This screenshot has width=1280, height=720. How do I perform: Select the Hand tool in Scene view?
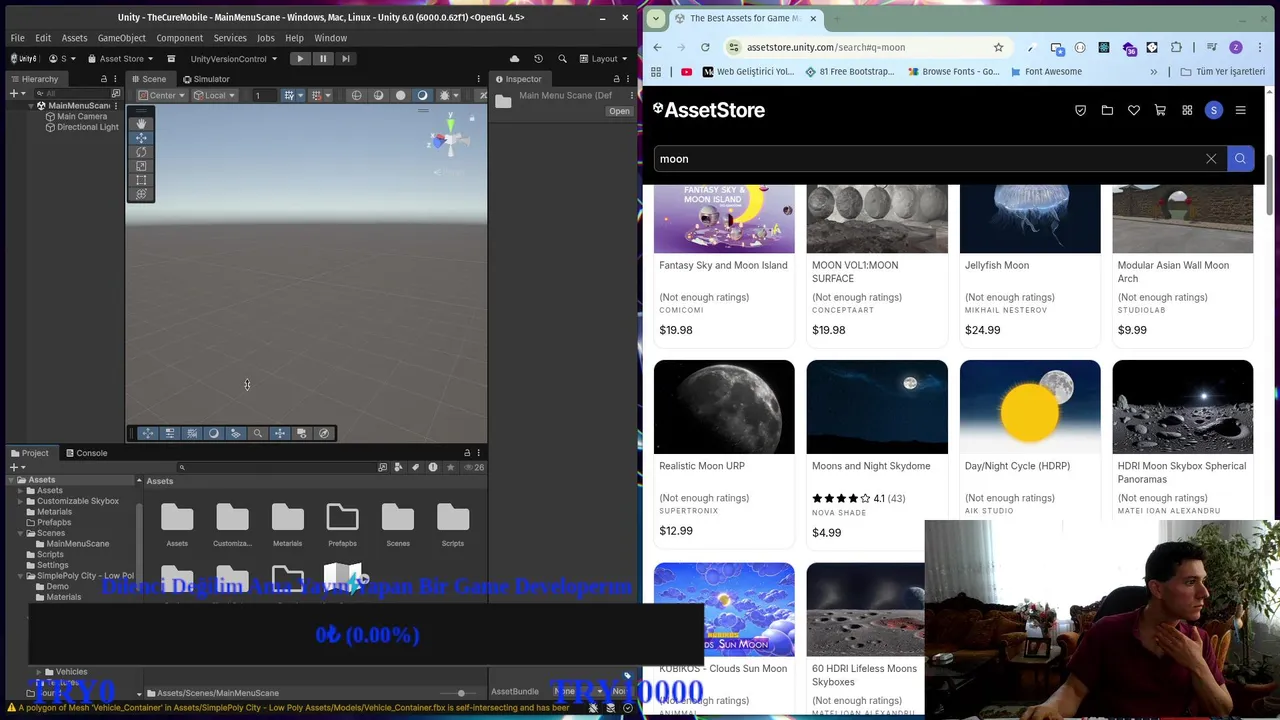point(141,123)
